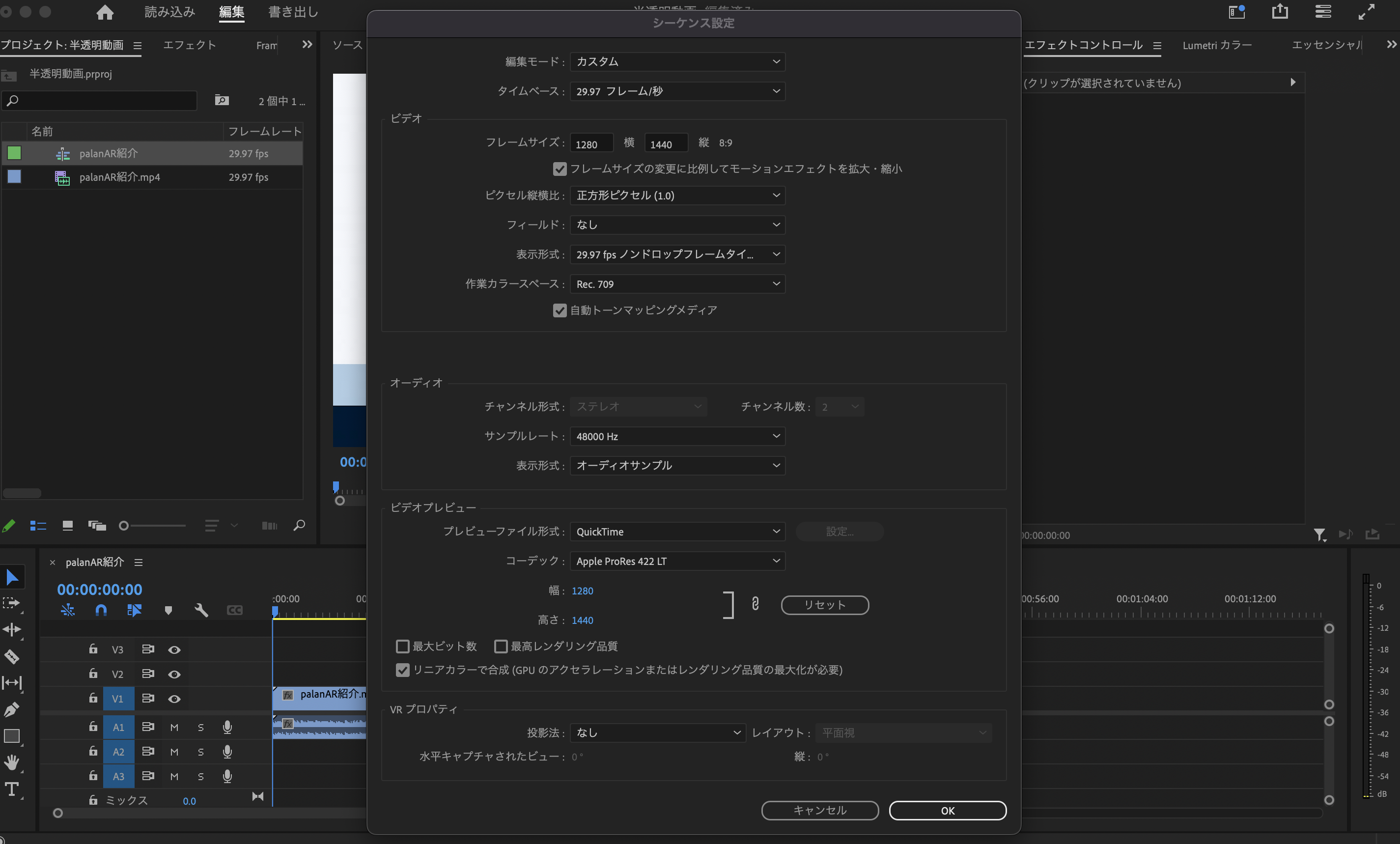Screen dimensions: 1400x844
Task: Click the OK button
Action: [948, 811]
